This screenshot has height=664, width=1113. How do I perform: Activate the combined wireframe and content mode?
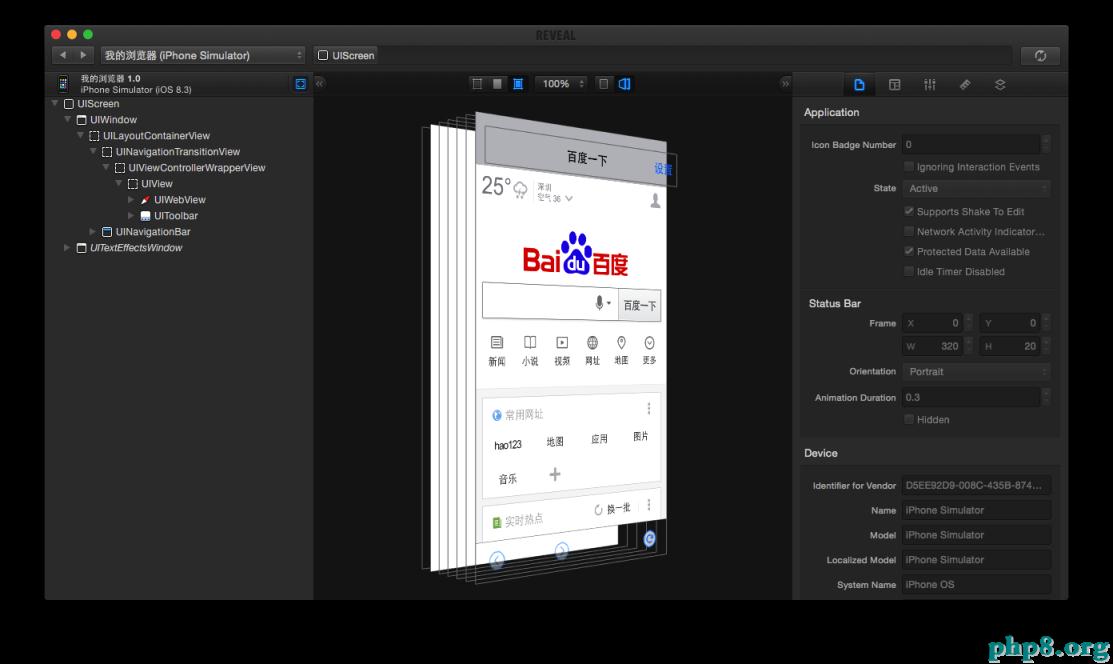coord(517,84)
